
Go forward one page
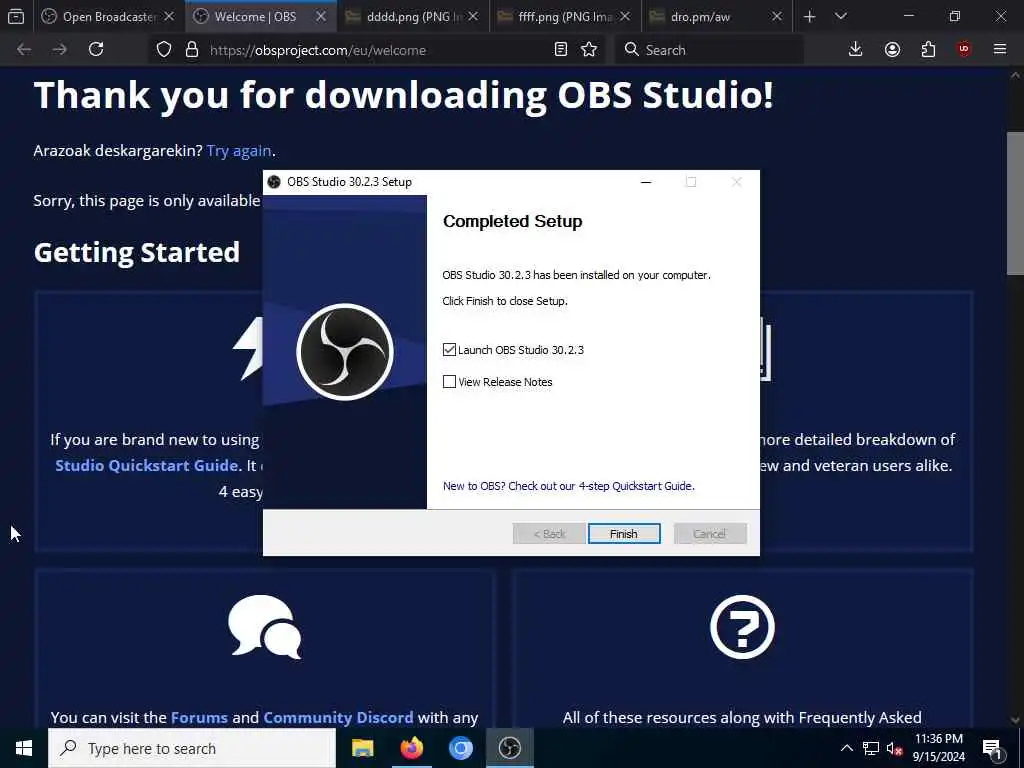click(x=59, y=50)
